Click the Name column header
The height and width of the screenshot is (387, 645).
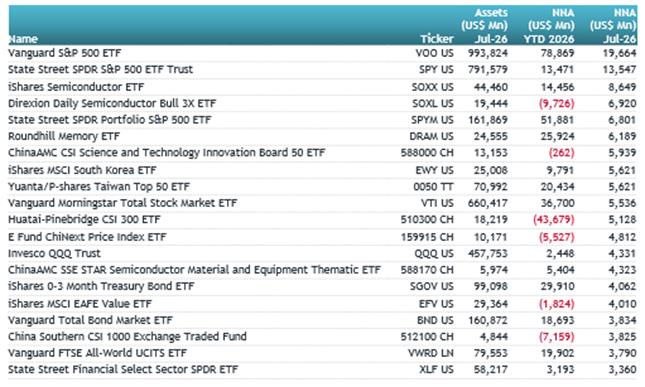23,39
